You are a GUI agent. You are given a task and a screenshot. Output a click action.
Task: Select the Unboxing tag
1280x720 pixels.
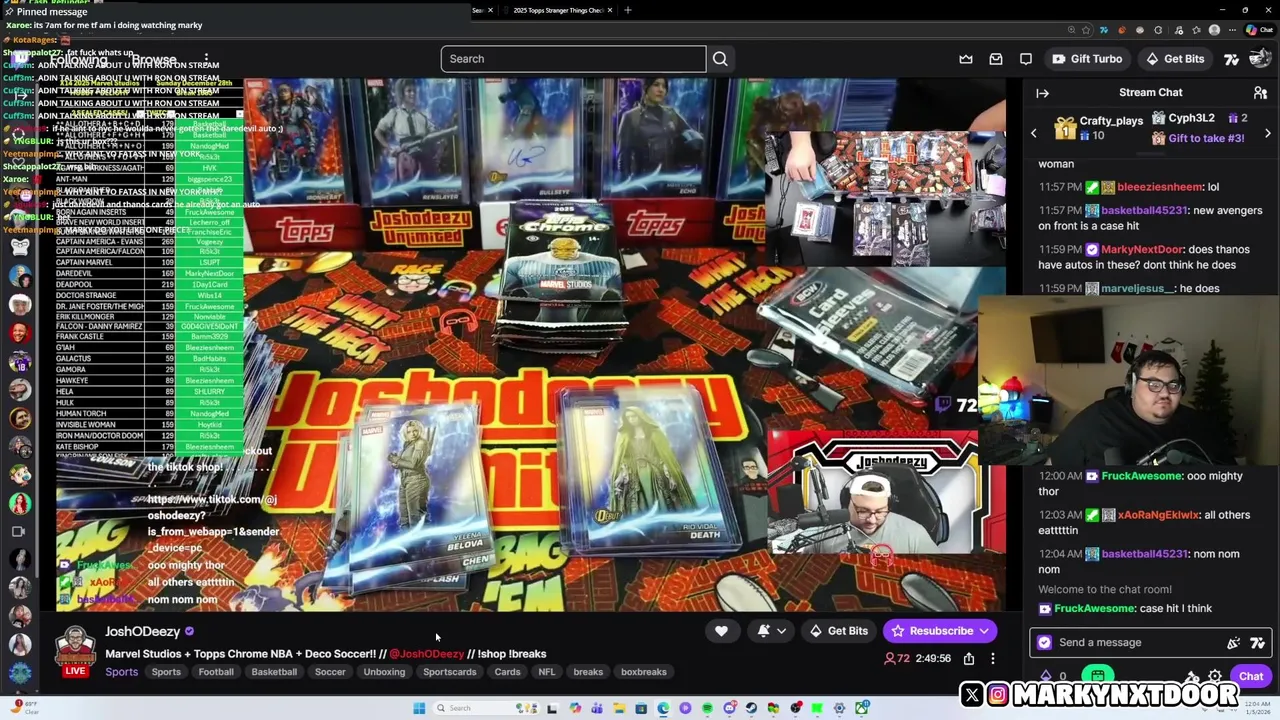pos(384,672)
